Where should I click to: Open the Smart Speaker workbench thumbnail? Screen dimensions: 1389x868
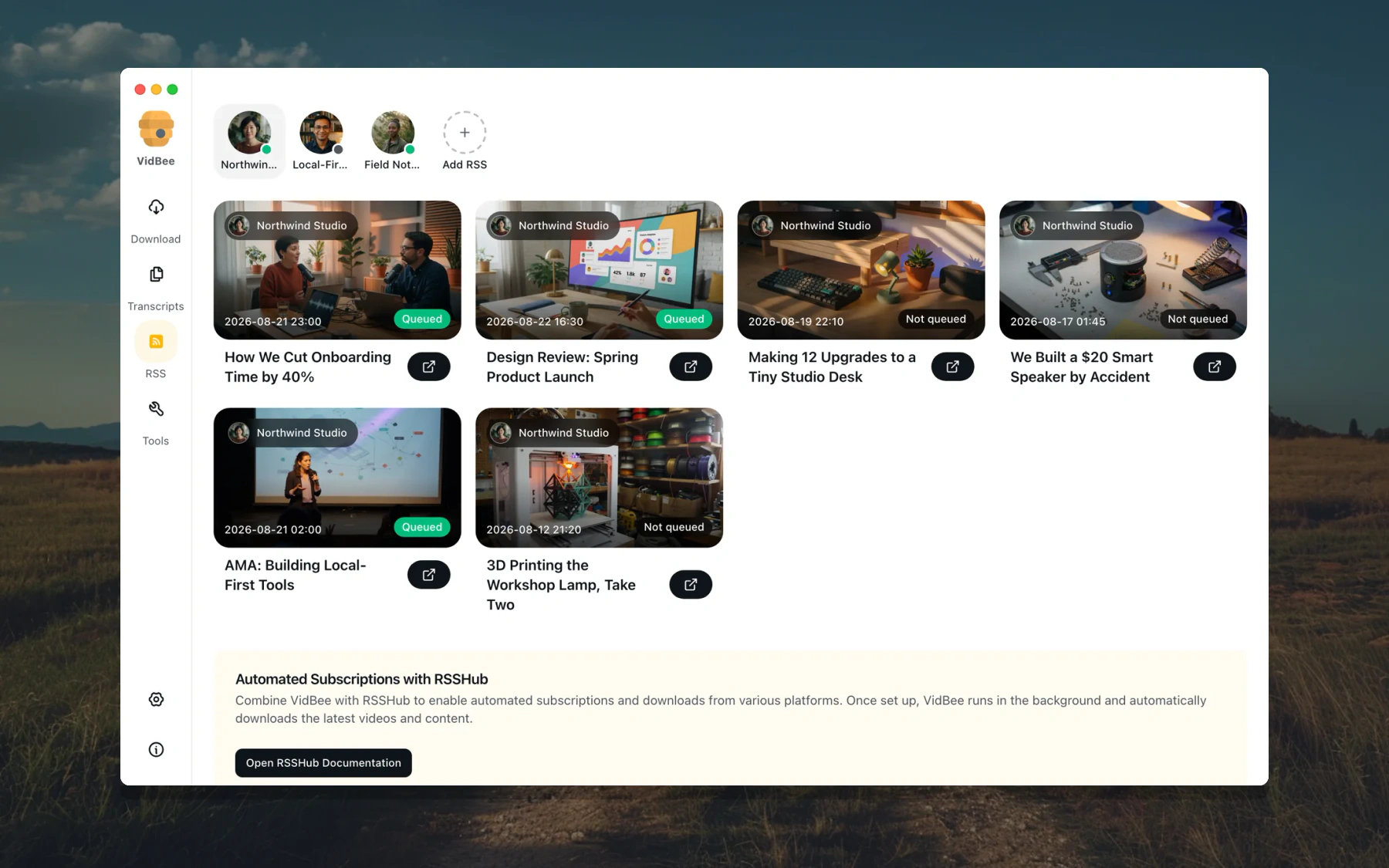click(1123, 270)
